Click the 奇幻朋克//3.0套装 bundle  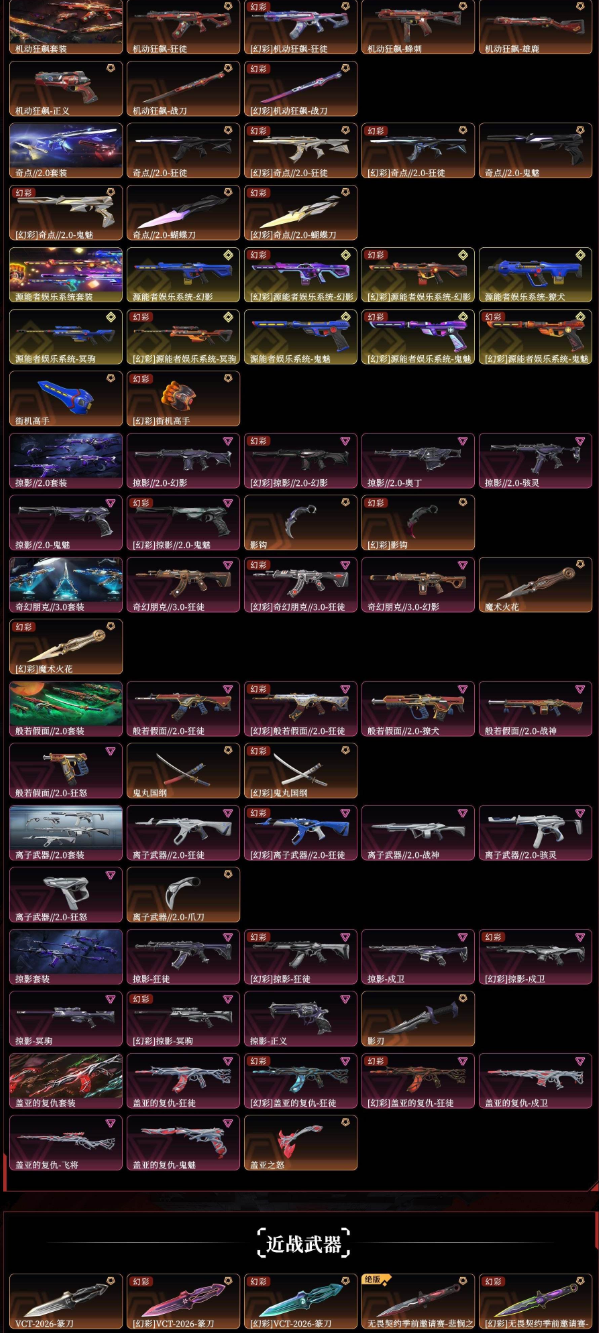pos(66,585)
